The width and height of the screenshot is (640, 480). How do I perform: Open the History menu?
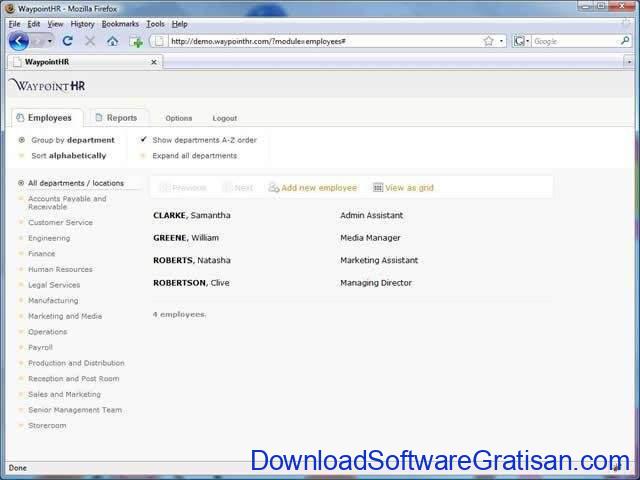click(82, 24)
